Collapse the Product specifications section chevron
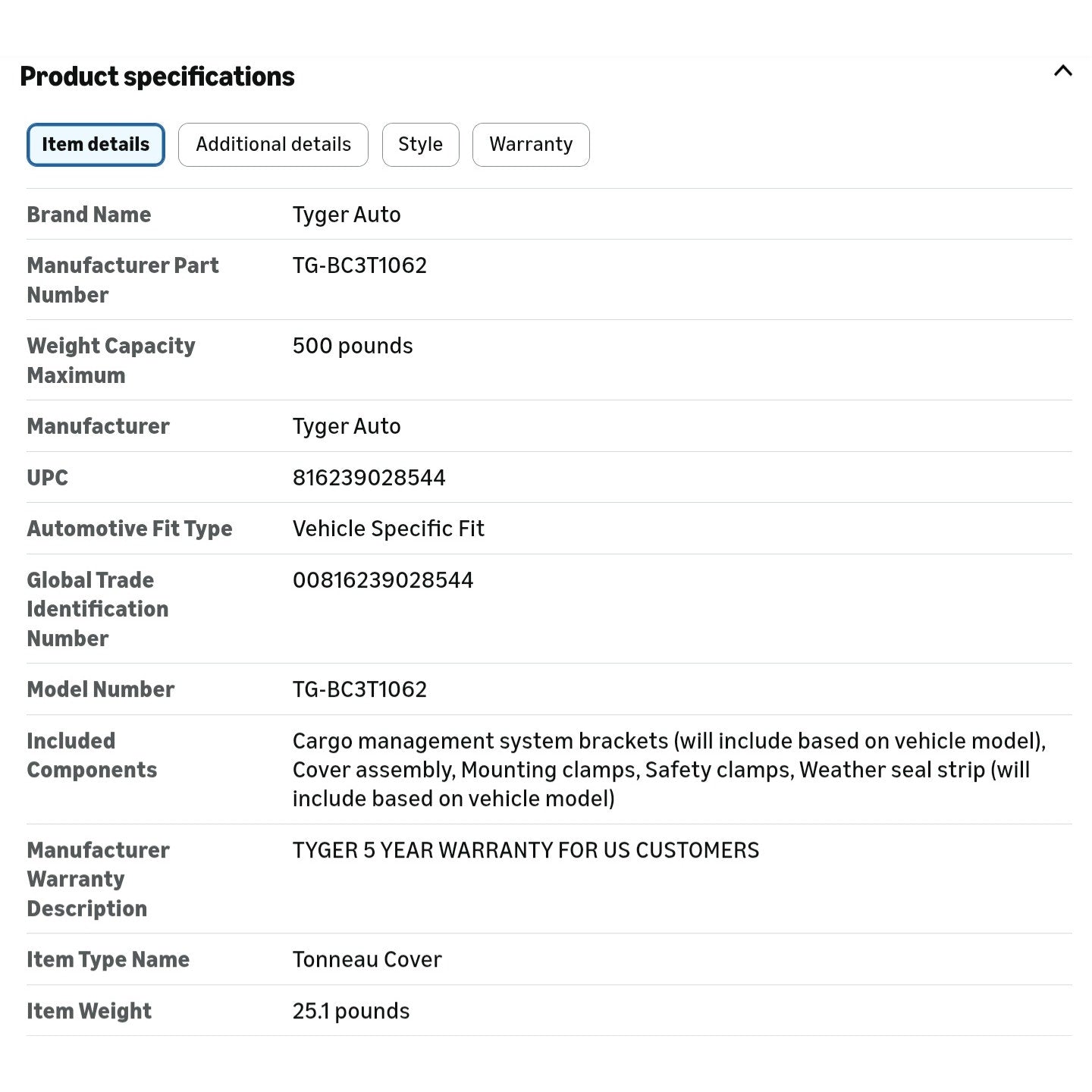Screen dimensions: 1092x1092 click(1062, 71)
